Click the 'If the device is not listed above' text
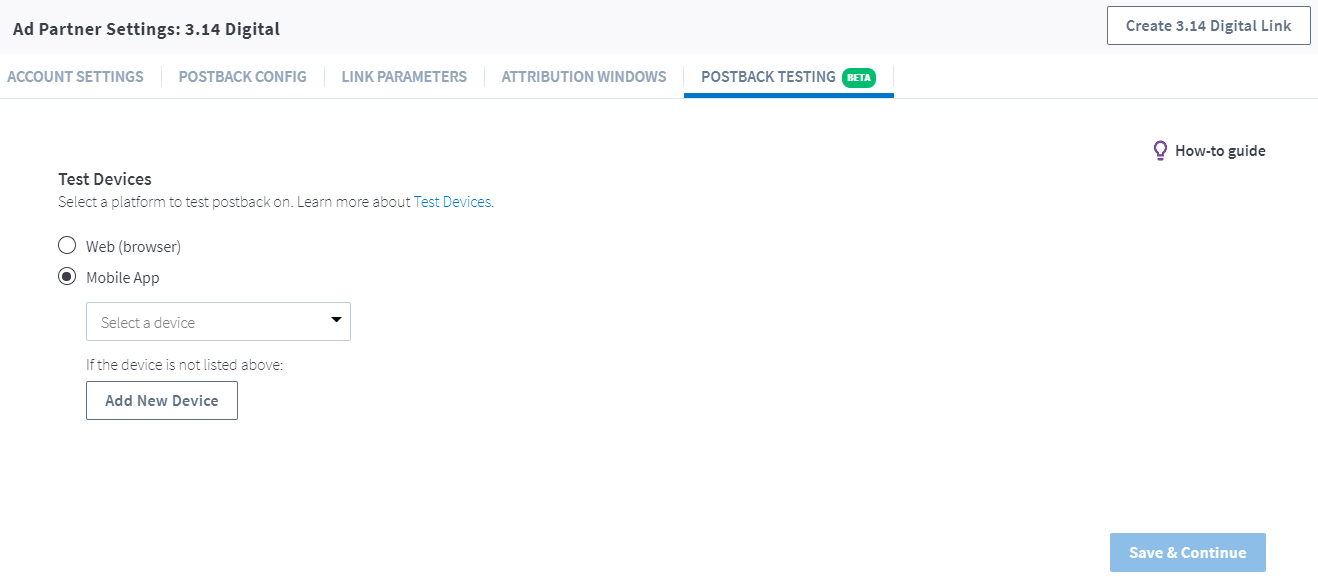1318x577 pixels. (185, 364)
